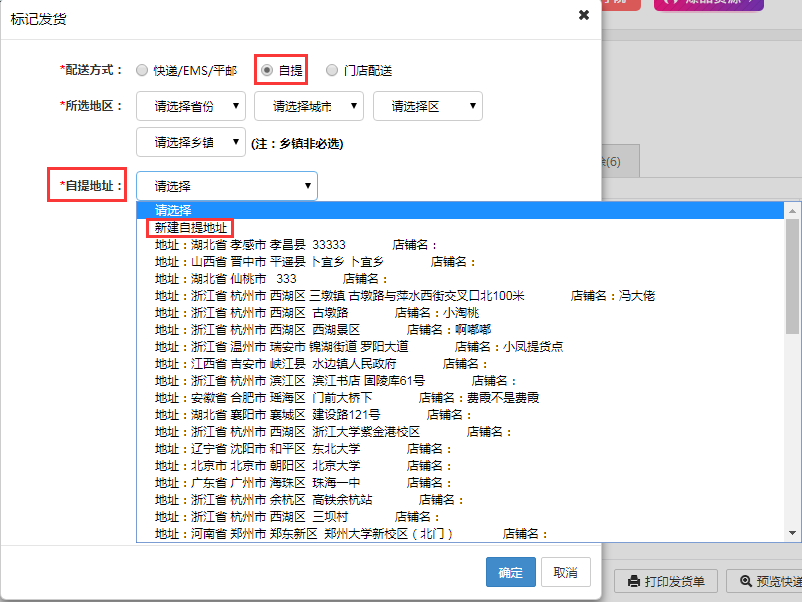Click the address list scrollbar thumb
Viewport: 802px width, 602px height.
pyautogui.click(x=792, y=275)
